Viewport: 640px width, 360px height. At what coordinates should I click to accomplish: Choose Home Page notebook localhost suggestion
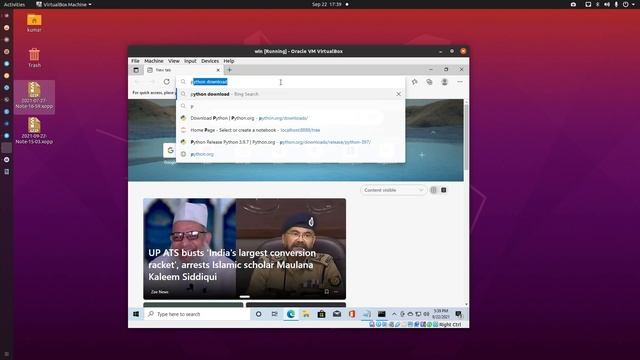point(291,130)
